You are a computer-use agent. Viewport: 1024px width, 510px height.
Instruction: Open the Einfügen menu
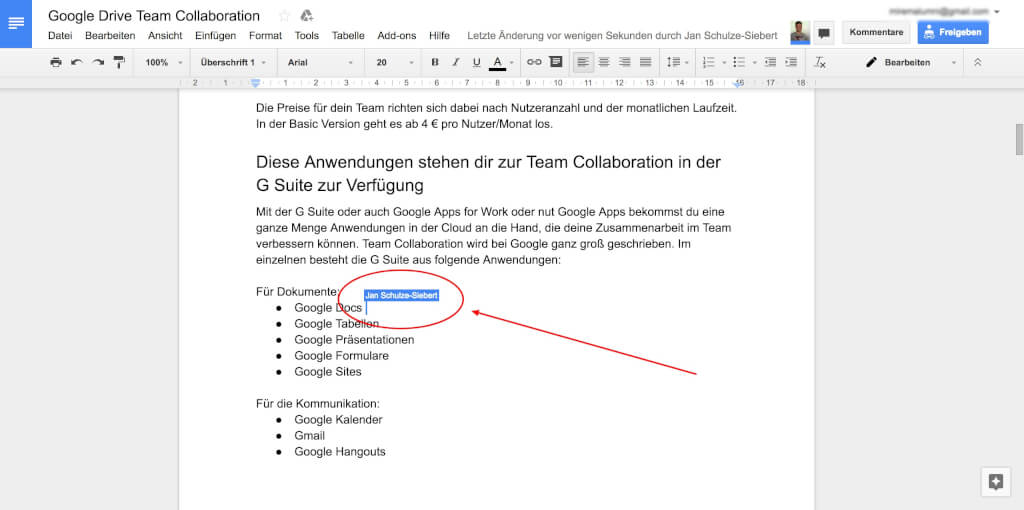pyautogui.click(x=215, y=36)
